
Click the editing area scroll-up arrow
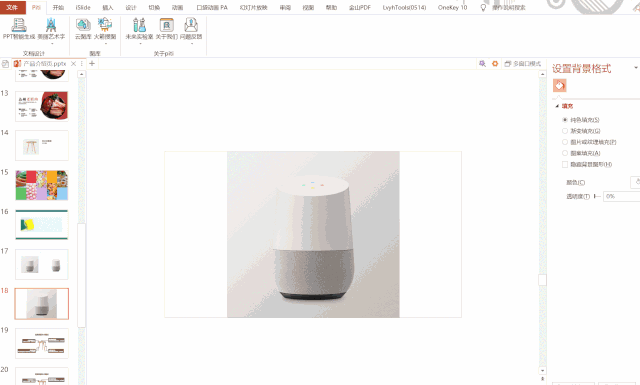click(542, 74)
